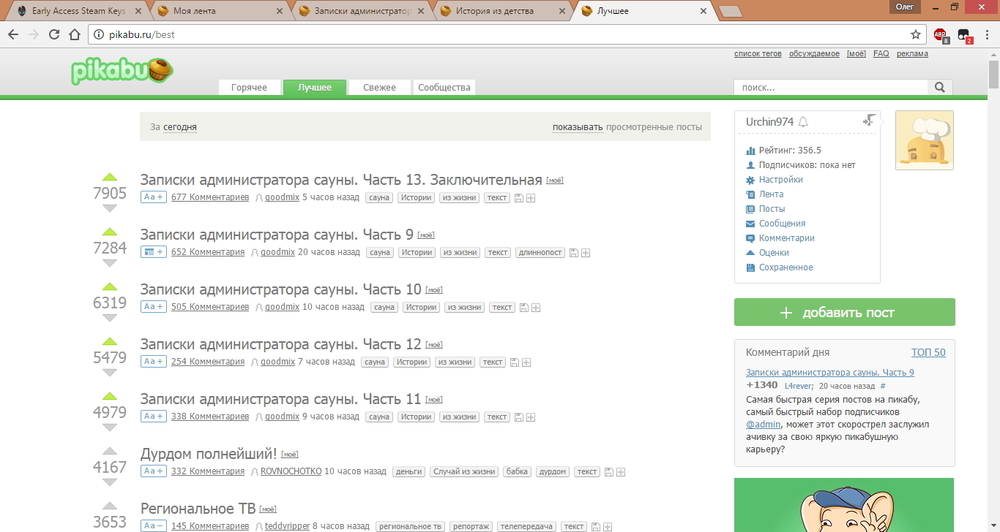Save the 'Часть 10' post using the floppy icon

(x=523, y=307)
